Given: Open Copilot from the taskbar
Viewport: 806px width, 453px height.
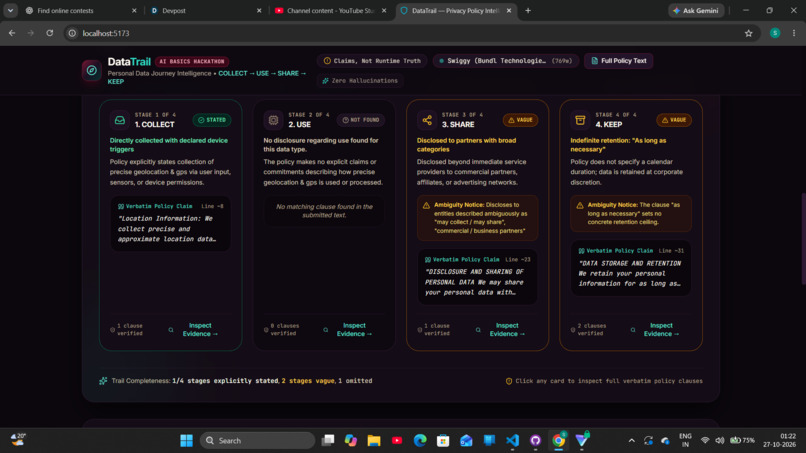Looking at the screenshot, I should click(x=351, y=441).
